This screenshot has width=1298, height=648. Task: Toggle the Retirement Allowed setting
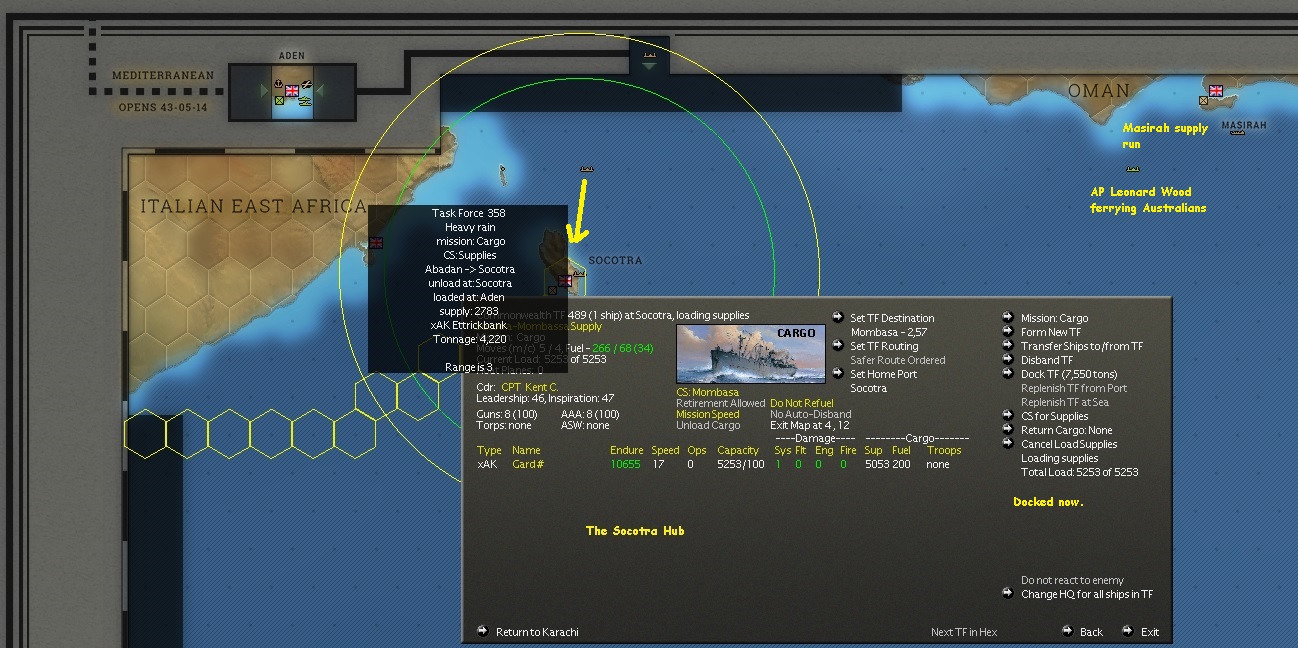(x=720, y=403)
